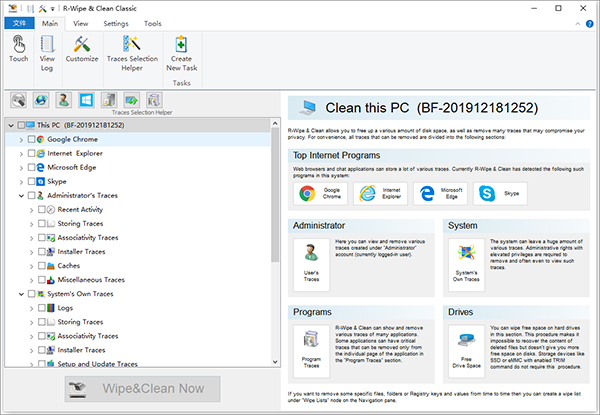The width and height of the screenshot is (600, 415).
Task: Switch to the Main ribbon tab
Action: point(50,23)
